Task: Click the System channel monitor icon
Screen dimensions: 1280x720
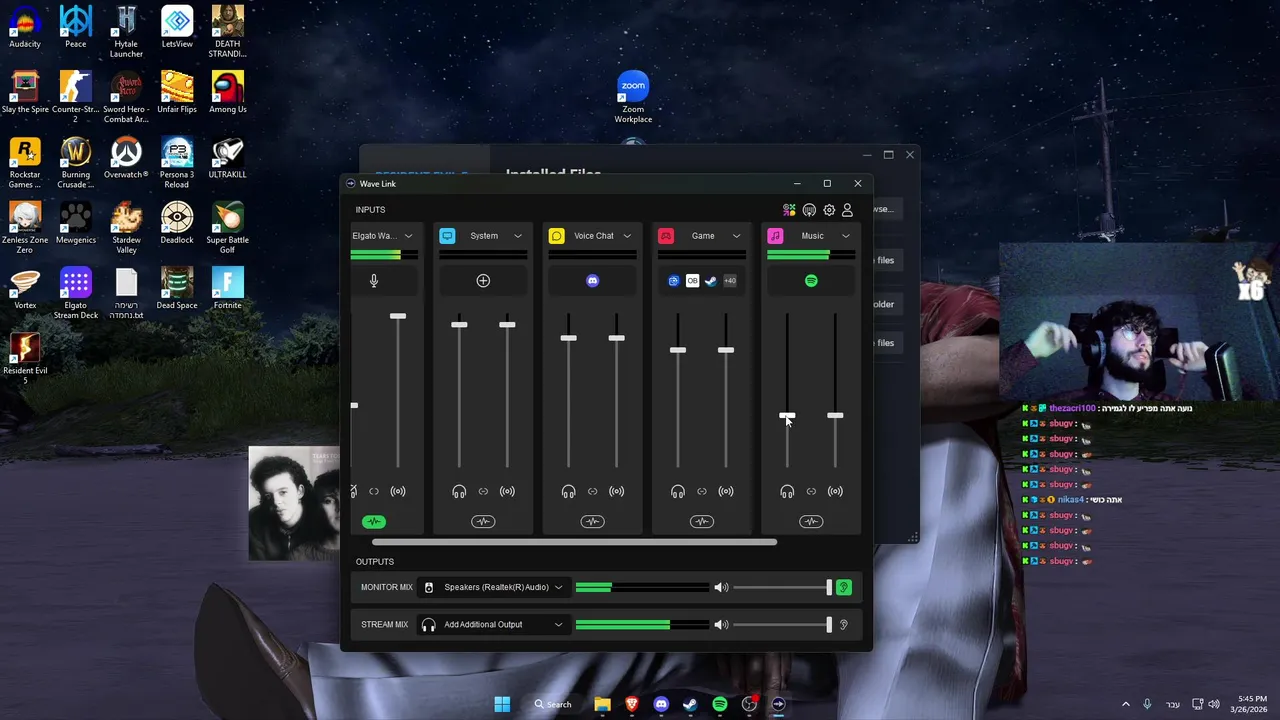Action: click(447, 236)
